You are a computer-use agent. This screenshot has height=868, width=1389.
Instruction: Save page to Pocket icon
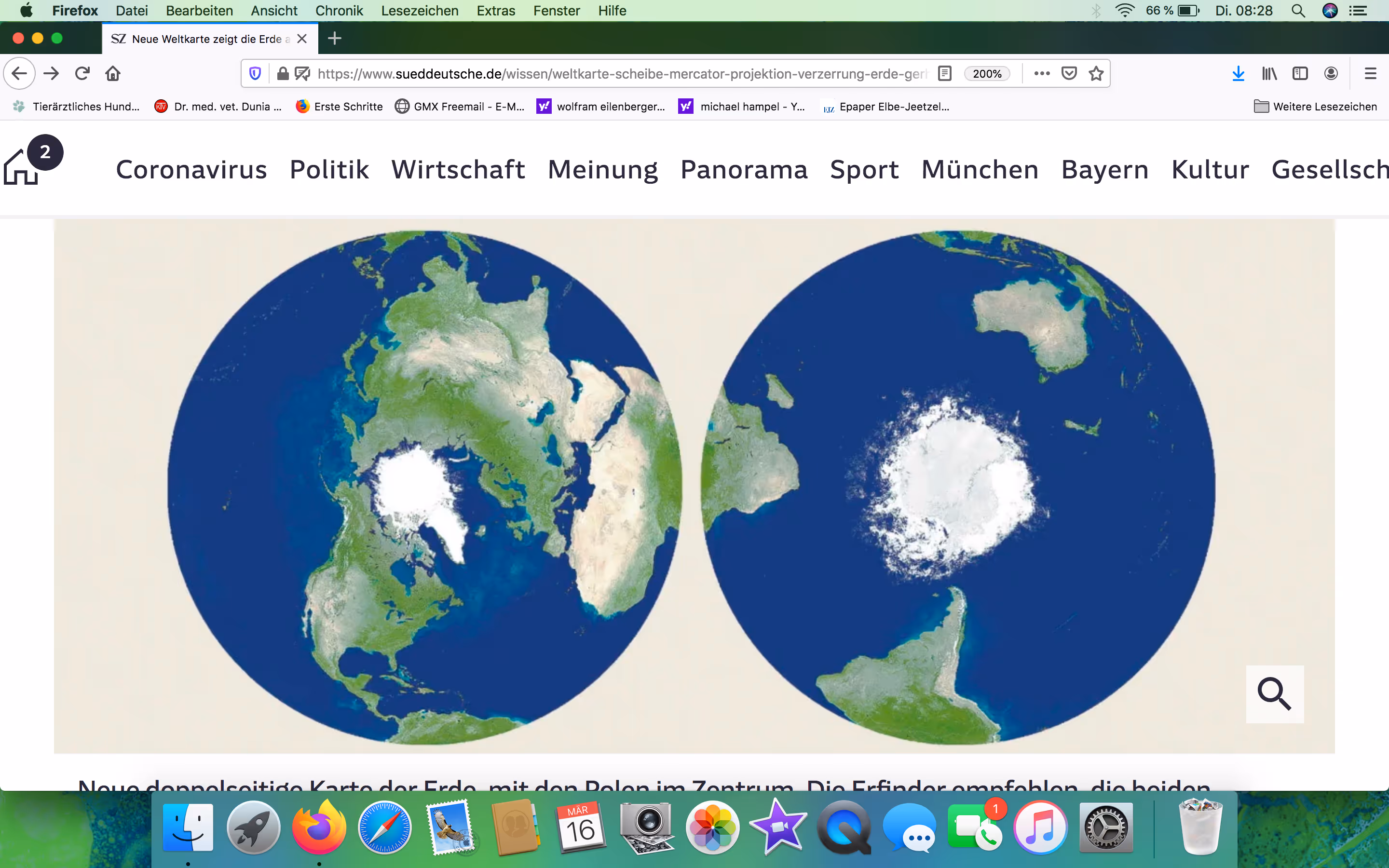pos(1069,73)
